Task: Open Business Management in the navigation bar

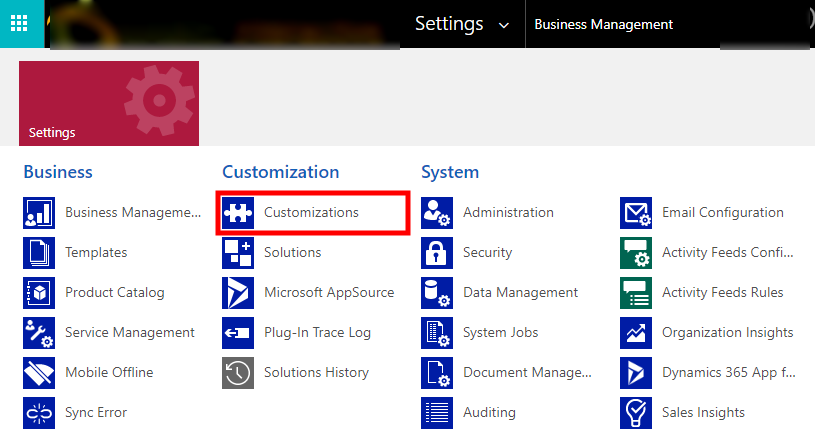Action: coord(604,24)
